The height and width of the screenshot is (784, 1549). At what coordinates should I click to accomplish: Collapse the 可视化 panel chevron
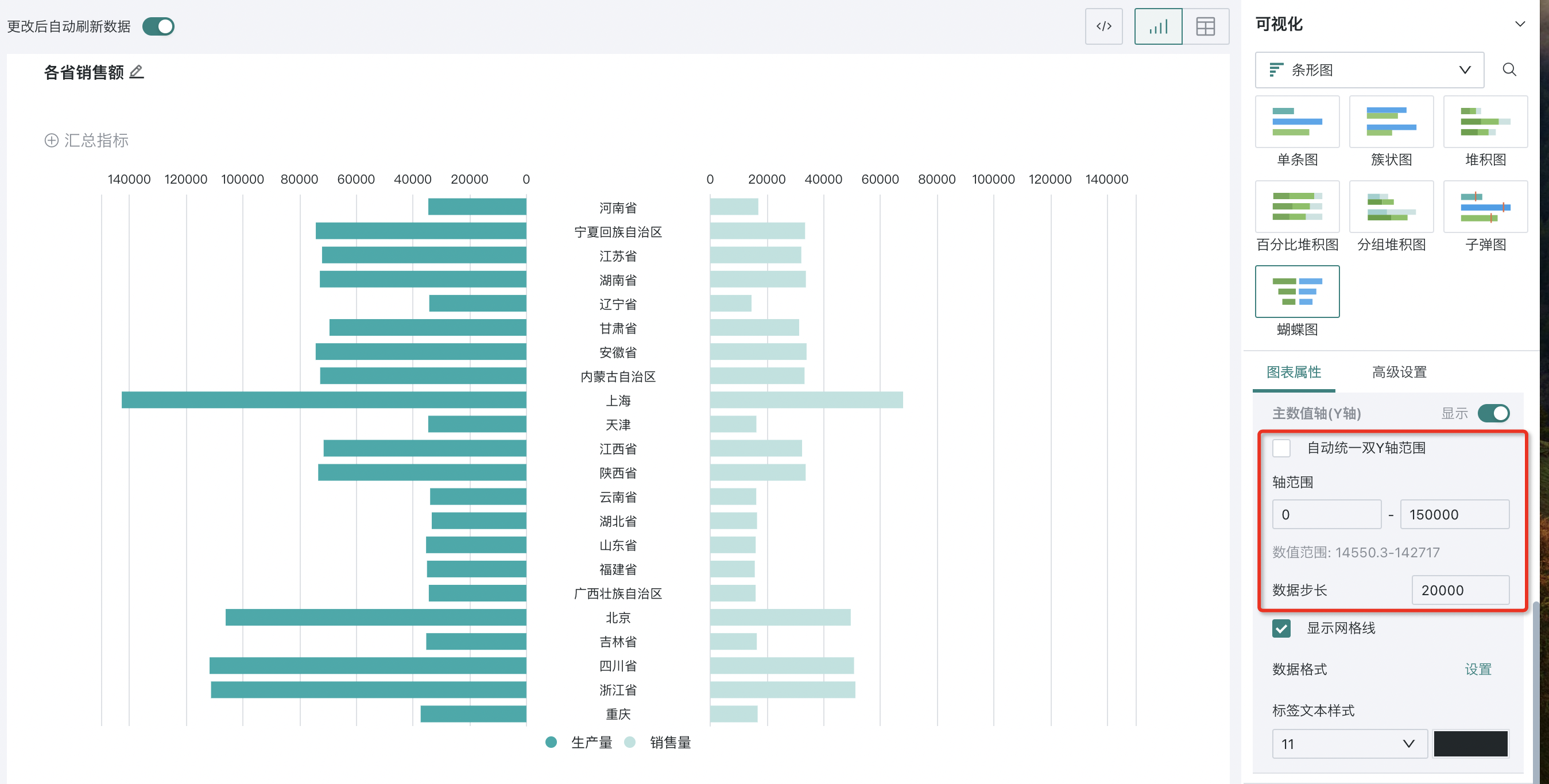click(1520, 24)
